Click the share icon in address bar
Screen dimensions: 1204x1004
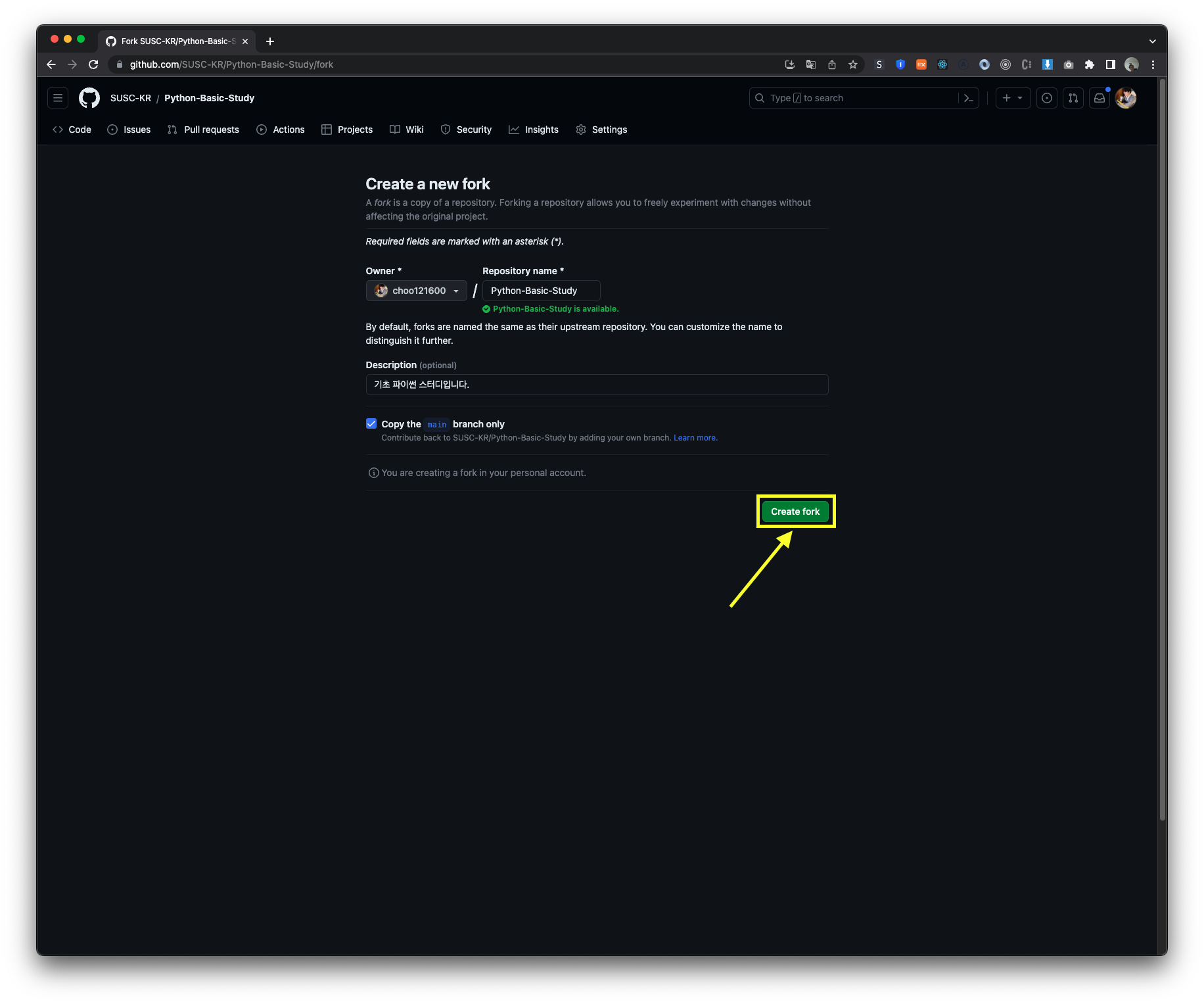(832, 64)
